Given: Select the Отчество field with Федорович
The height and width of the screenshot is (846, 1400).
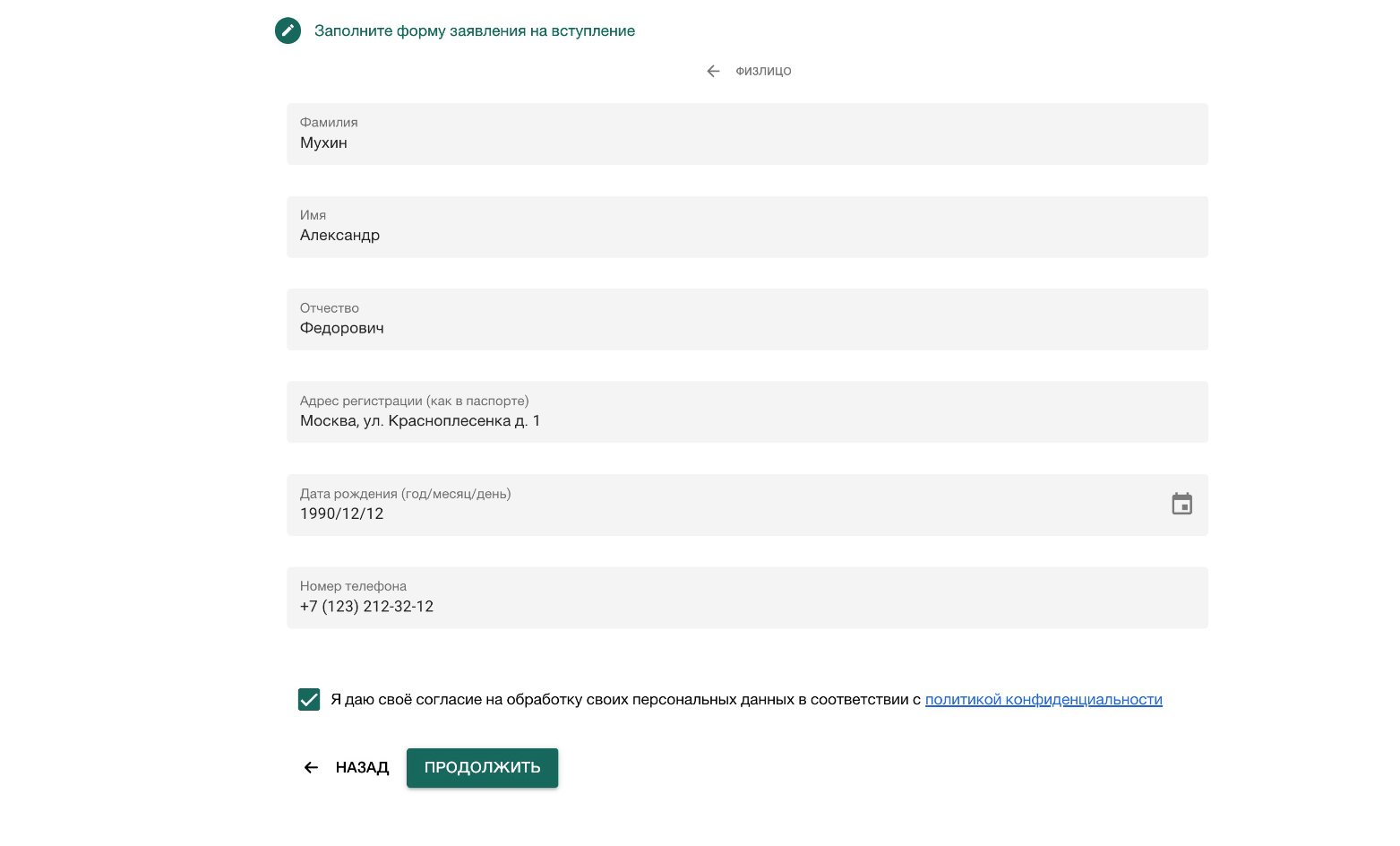Looking at the screenshot, I should tap(747, 329).
